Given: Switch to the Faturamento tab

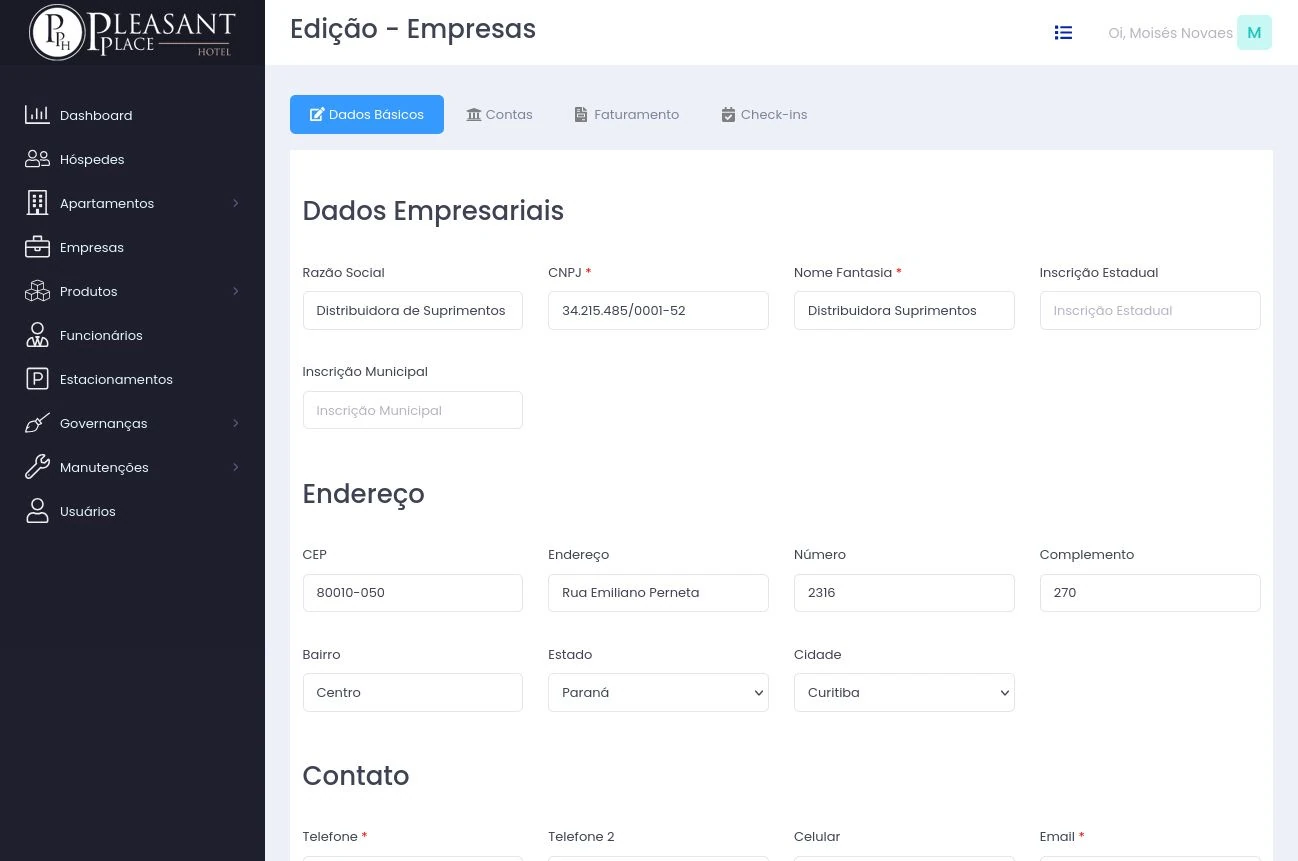Looking at the screenshot, I should (x=626, y=115).
